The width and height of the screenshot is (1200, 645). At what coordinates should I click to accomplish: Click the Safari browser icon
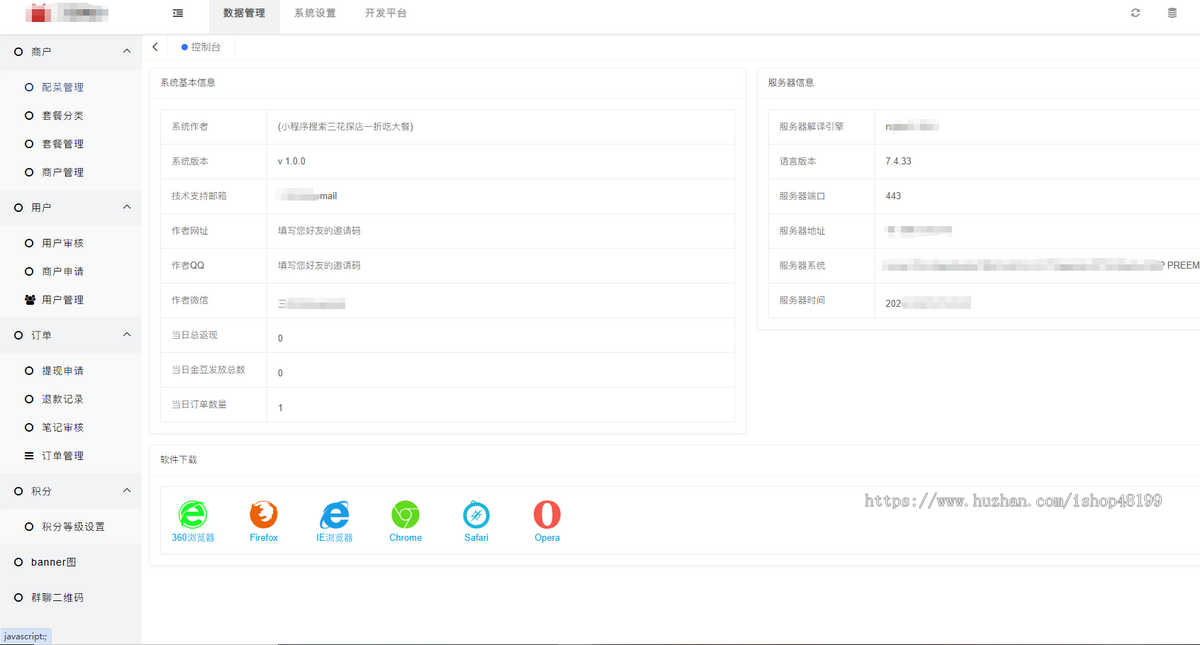point(475,514)
